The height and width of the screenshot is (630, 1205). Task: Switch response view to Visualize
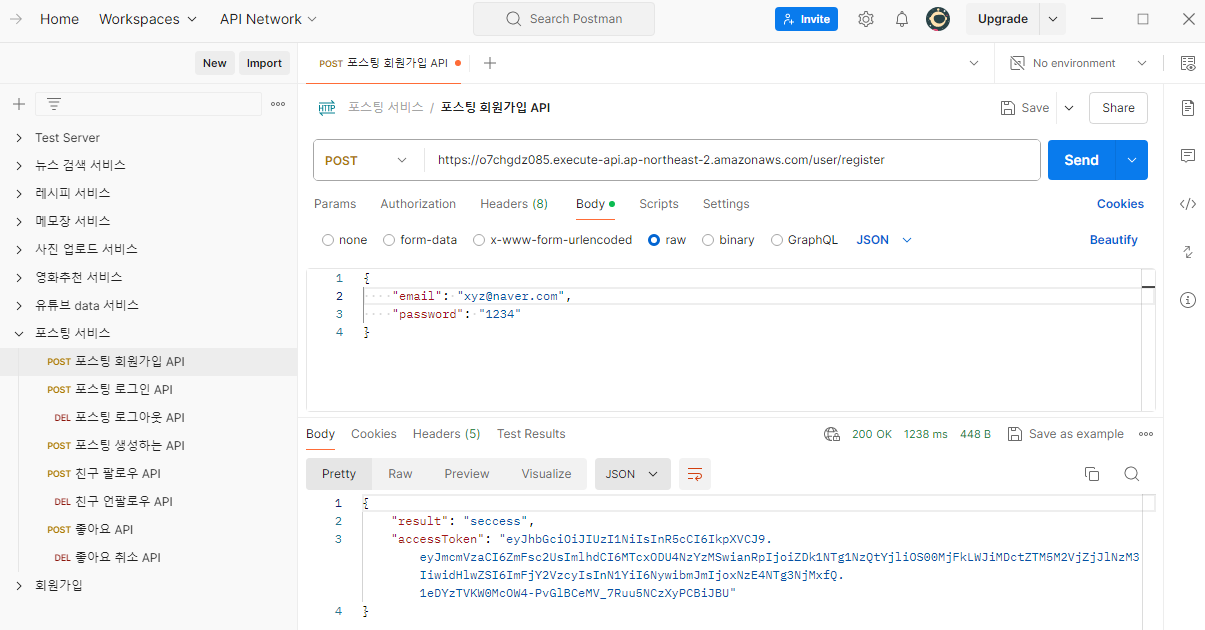[x=546, y=474]
